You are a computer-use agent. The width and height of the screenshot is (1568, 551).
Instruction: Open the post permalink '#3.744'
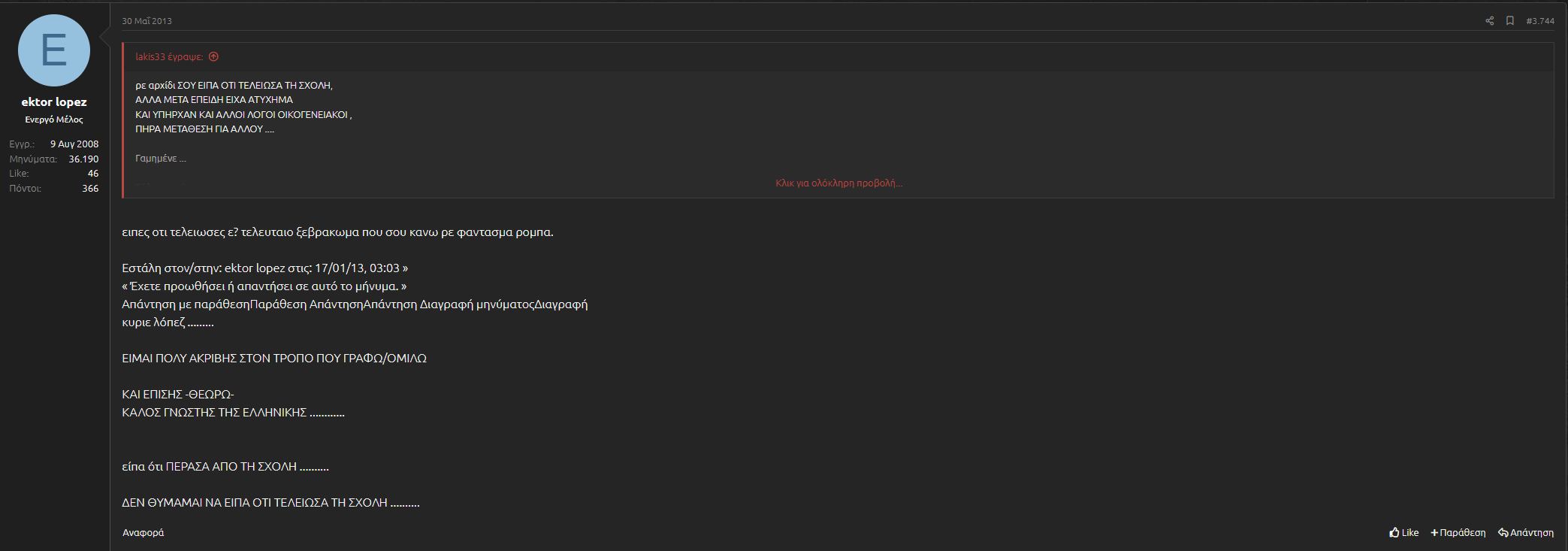(x=1539, y=21)
